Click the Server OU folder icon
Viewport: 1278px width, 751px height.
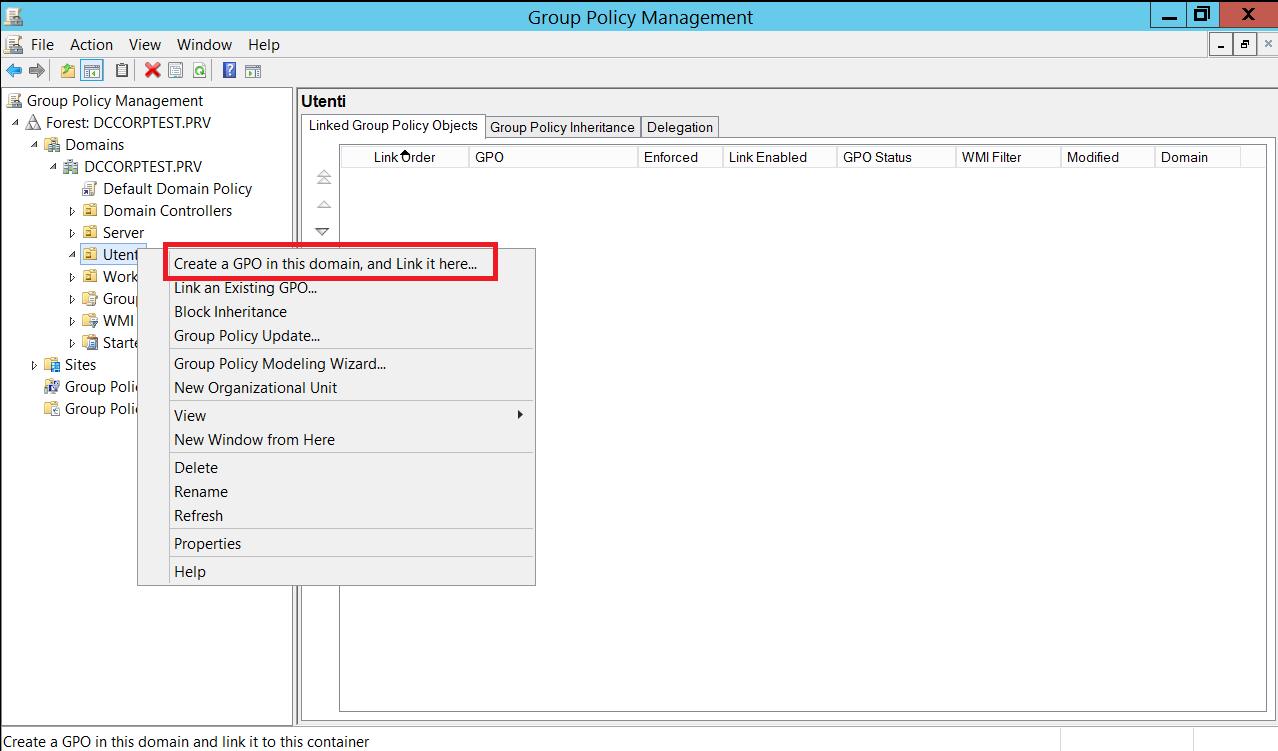[90, 233]
